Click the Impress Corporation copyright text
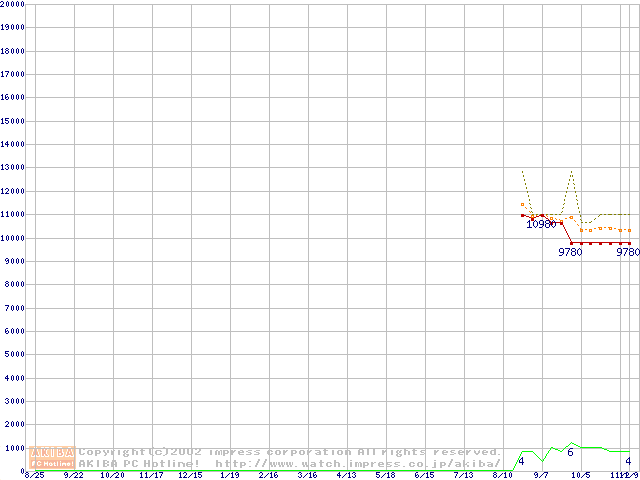The width and height of the screenshot is (640, 480). click(x=290, y=452)
